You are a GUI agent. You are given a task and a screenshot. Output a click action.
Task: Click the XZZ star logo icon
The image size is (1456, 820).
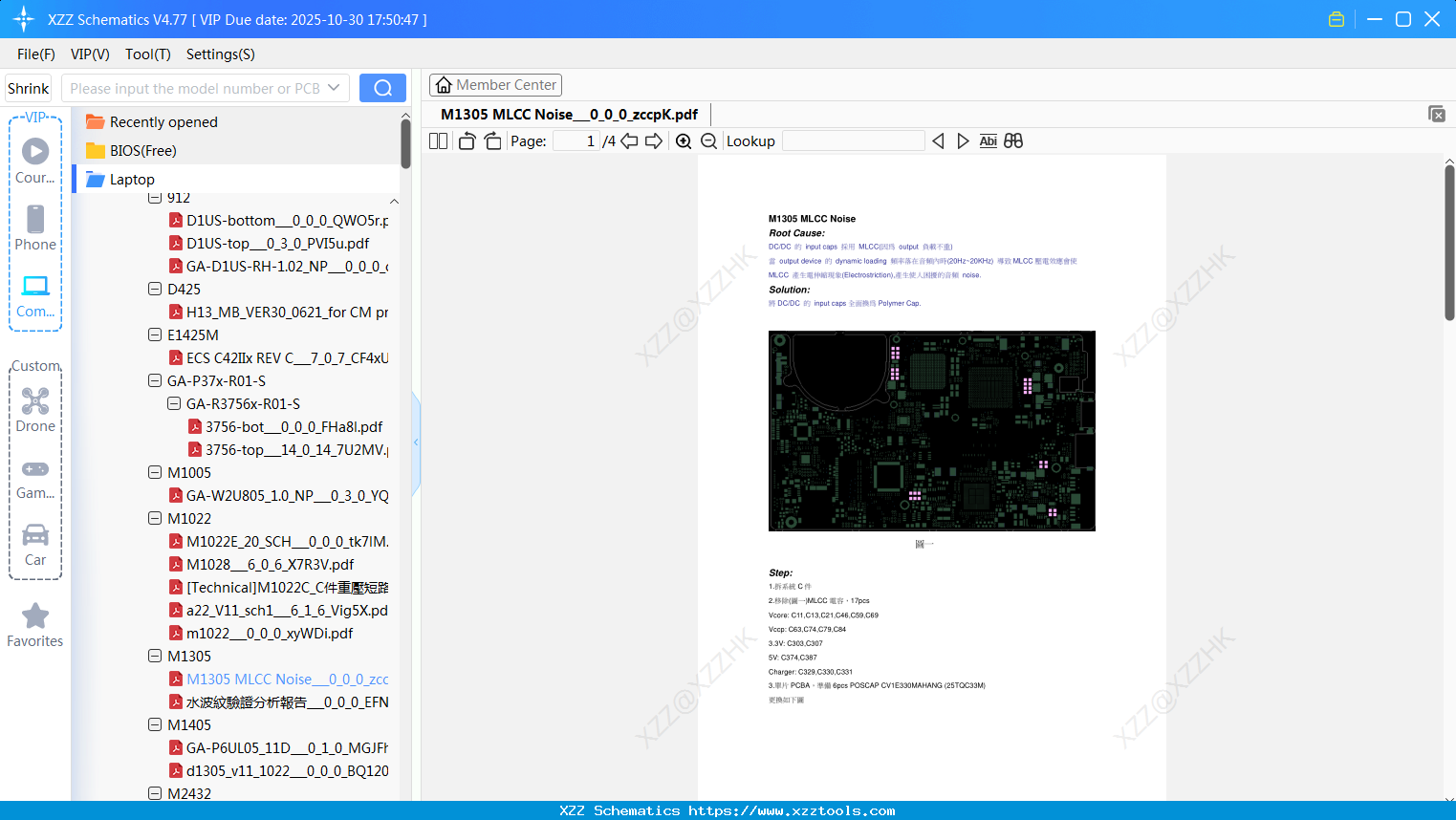click(24, 19)
